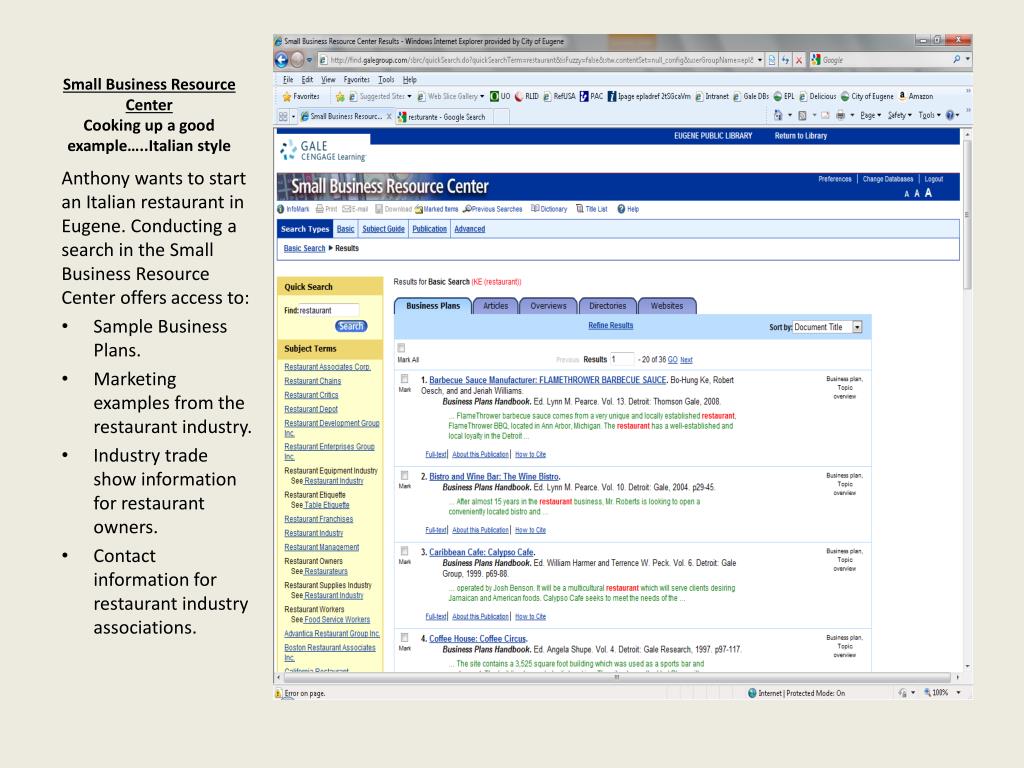Click the Print icon in the Gale toolbar
The height and width of the screenshot is (768, 1024).
click(319, 210)
